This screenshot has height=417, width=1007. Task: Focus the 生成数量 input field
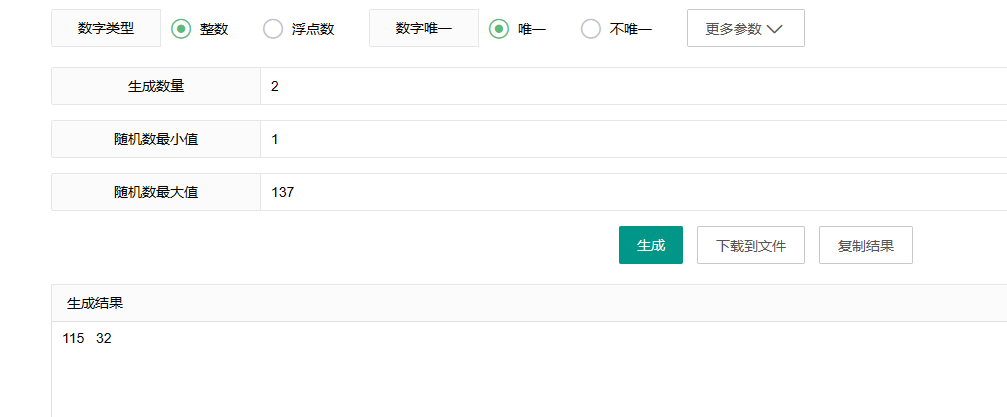[633, 86]
